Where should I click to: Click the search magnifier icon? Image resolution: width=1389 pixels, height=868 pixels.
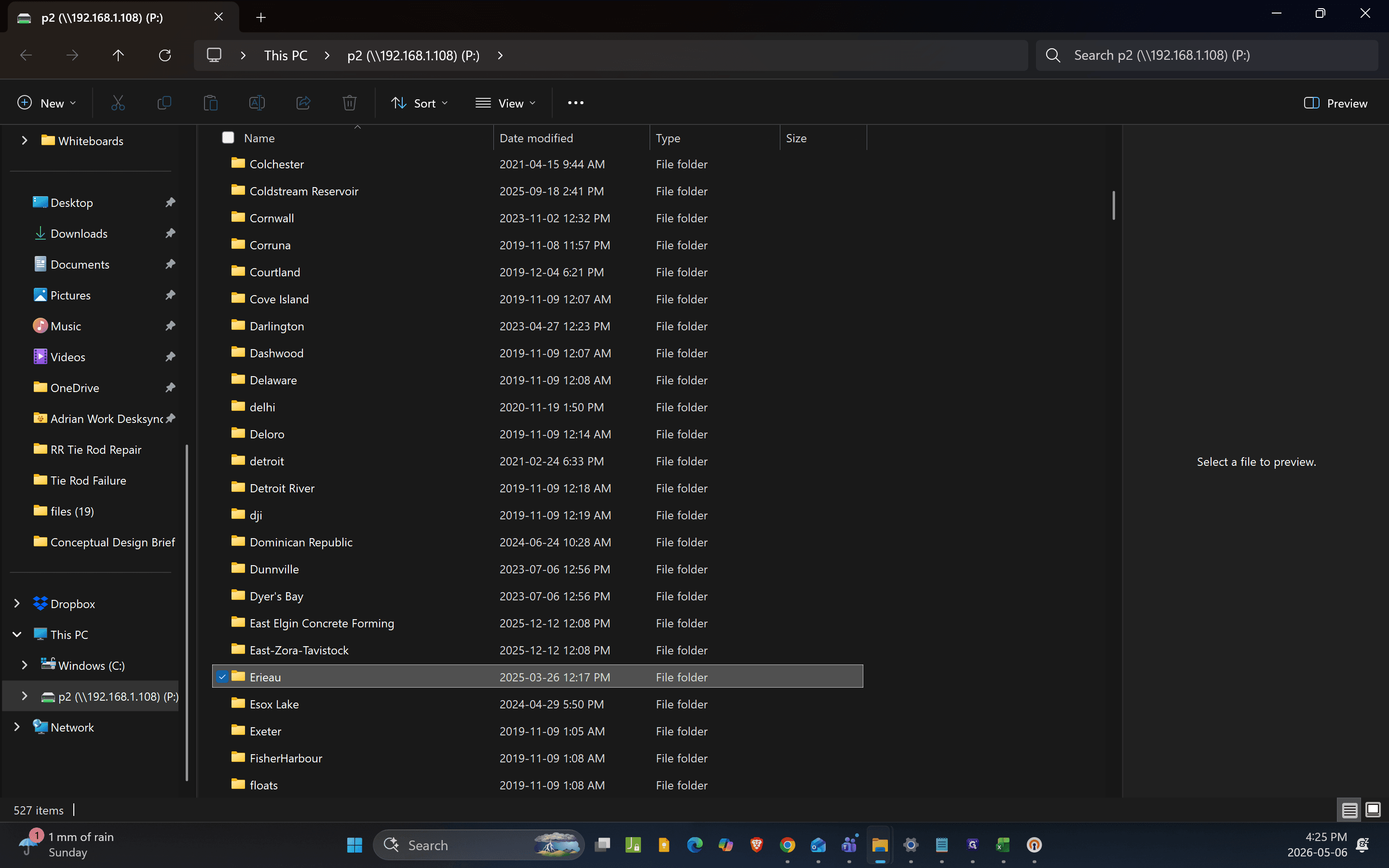[x=1053, y=55]
